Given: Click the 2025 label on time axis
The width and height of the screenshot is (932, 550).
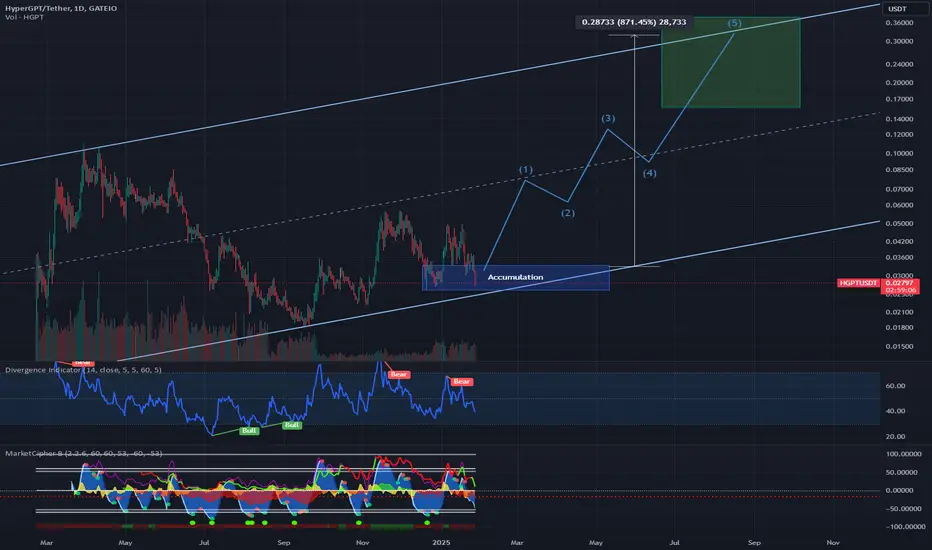Looking at the screenshot, I should (441, 542).
